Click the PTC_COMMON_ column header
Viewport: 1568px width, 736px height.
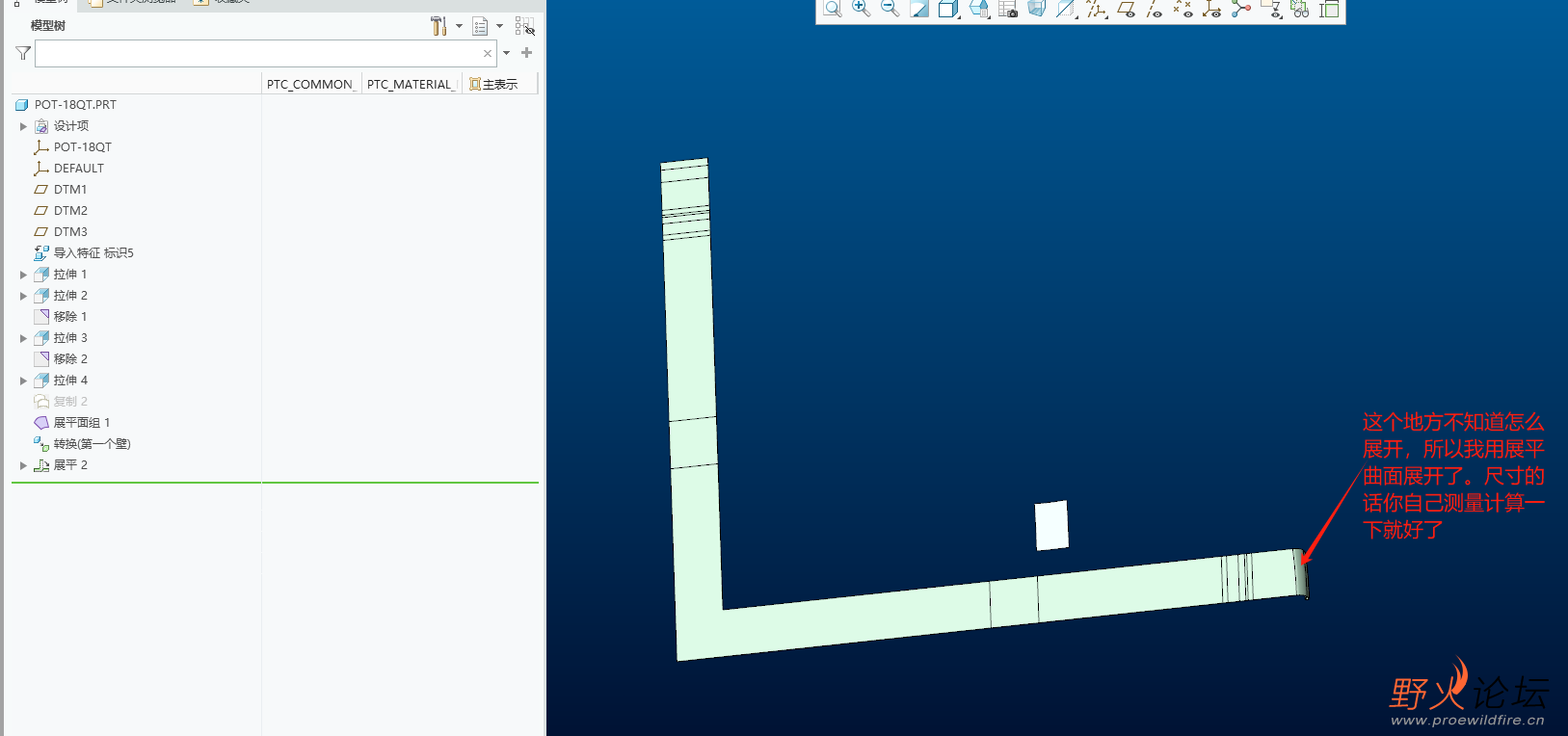[310, 84]
